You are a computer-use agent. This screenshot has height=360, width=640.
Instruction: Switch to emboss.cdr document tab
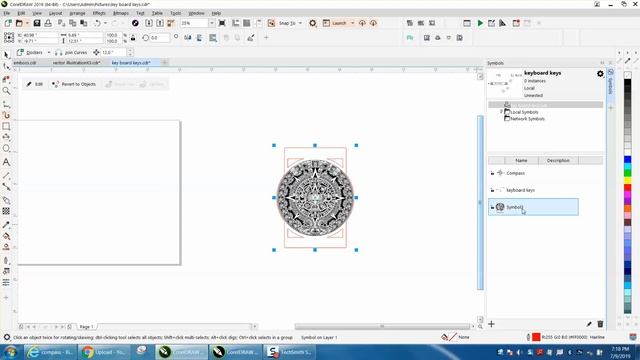tap(25, 63)
